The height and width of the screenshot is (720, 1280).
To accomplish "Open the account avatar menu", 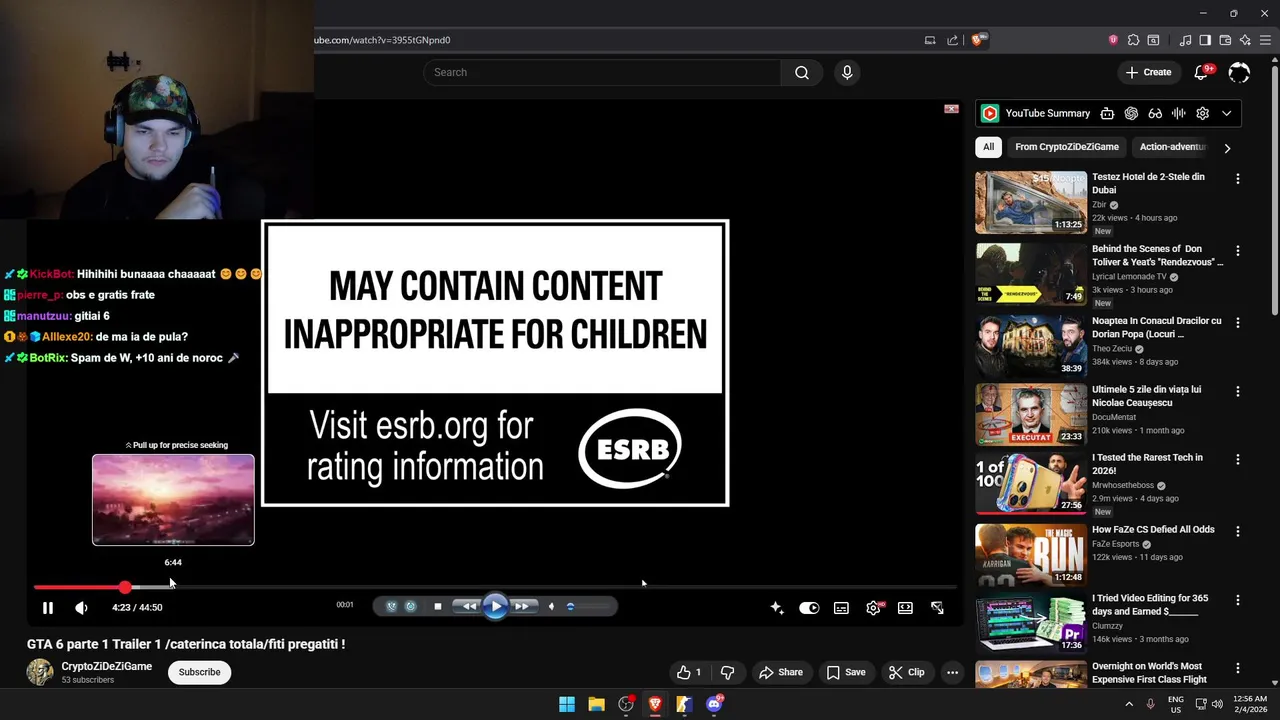I will [x=1239, y=72].
